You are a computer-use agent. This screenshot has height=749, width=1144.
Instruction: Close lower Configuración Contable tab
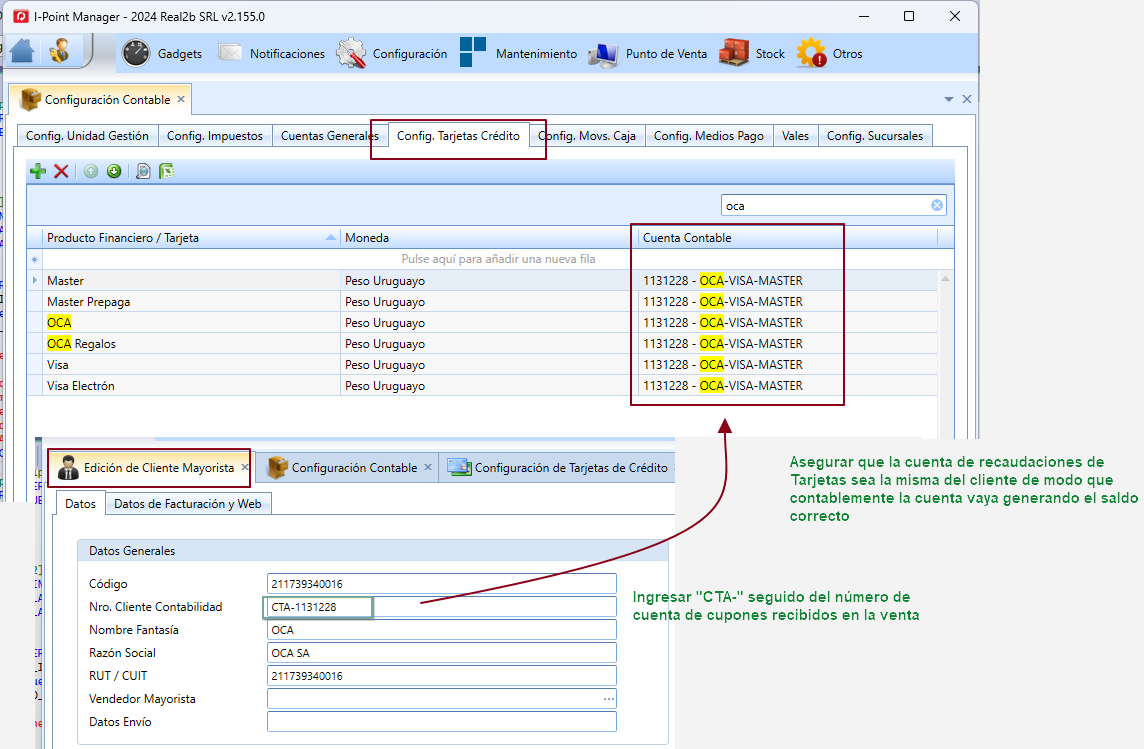click(x=428, y=467)
